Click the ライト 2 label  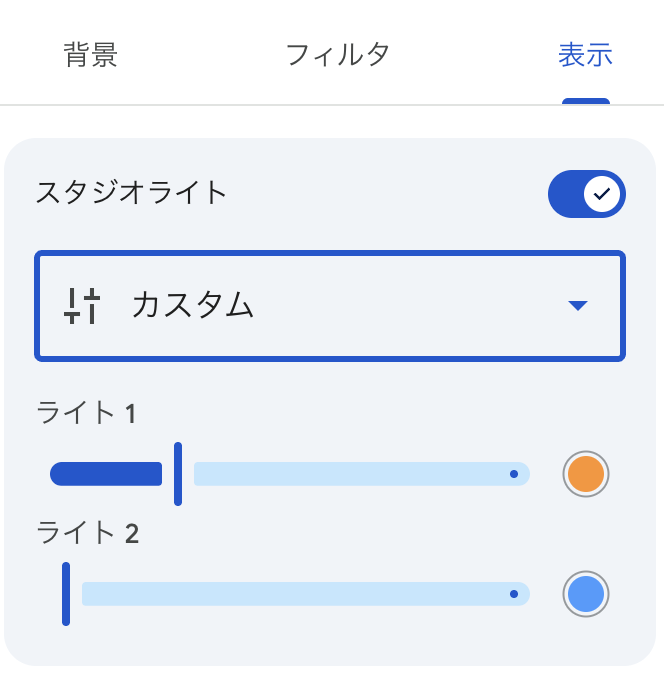point(87,533)
